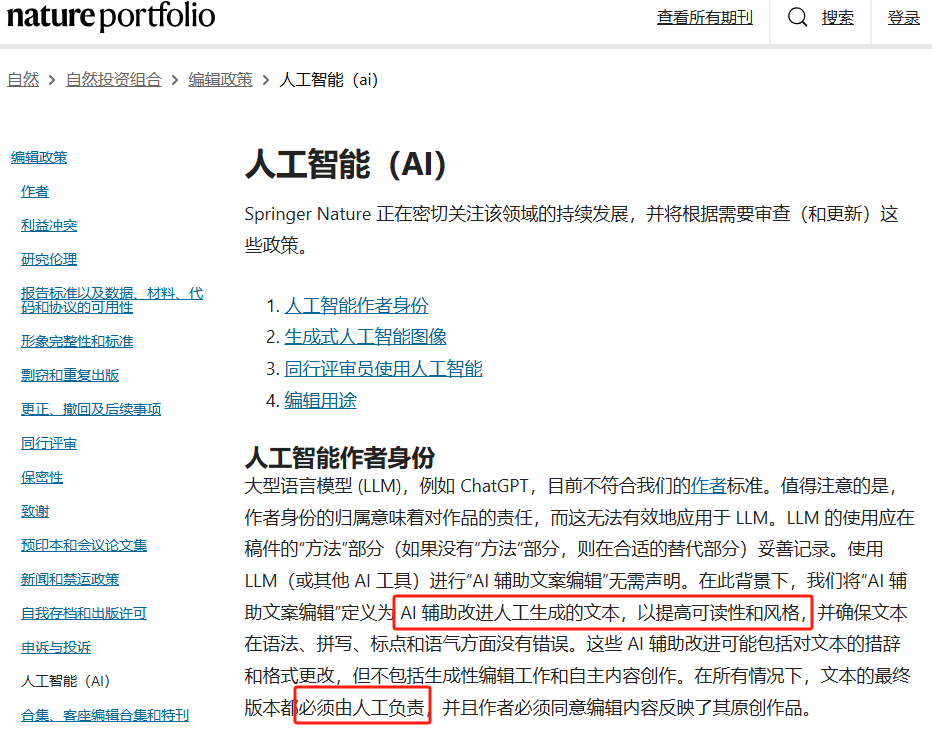932x732 pixels.
Task: Open 自我存档和出版许可 in sidebar
Action: tap(84, 613)
